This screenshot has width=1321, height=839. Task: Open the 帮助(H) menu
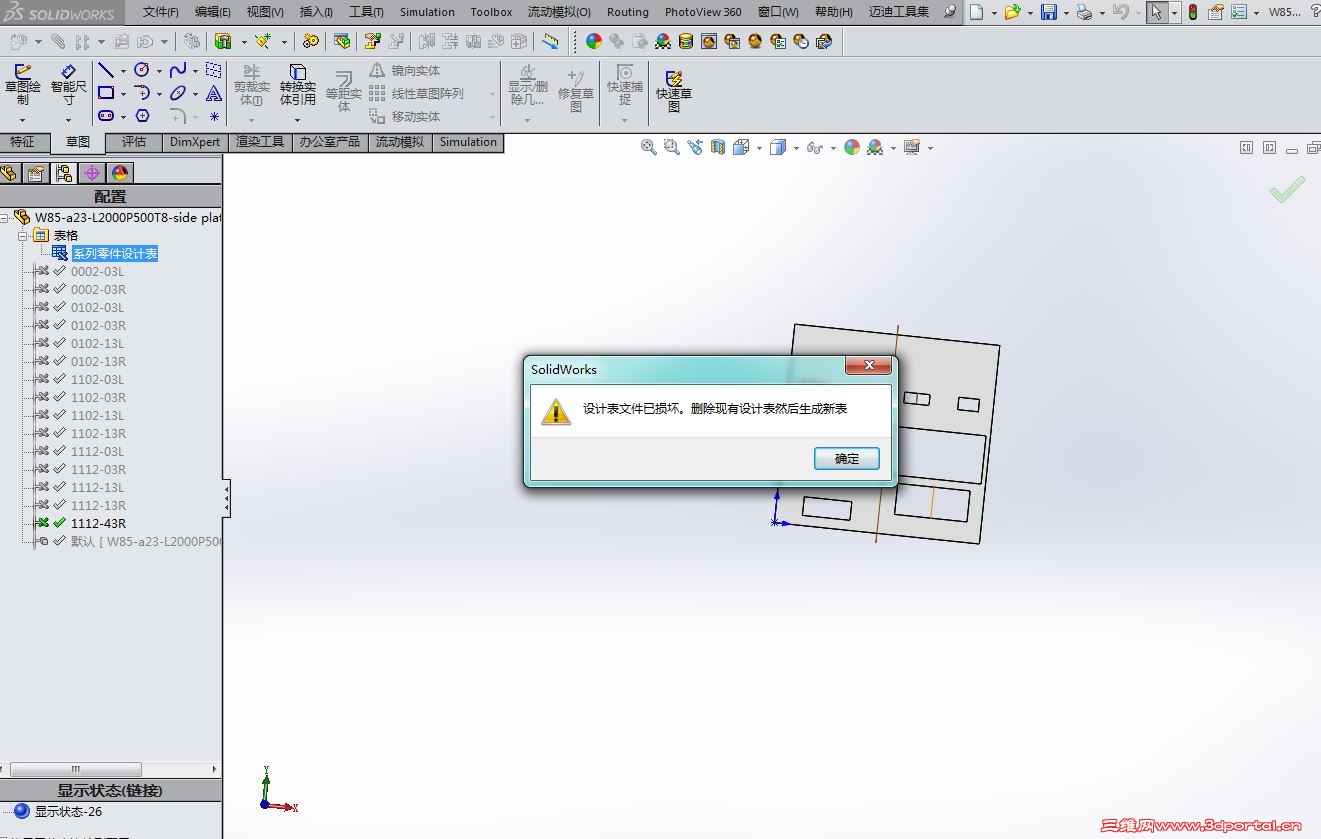[834, 12]
